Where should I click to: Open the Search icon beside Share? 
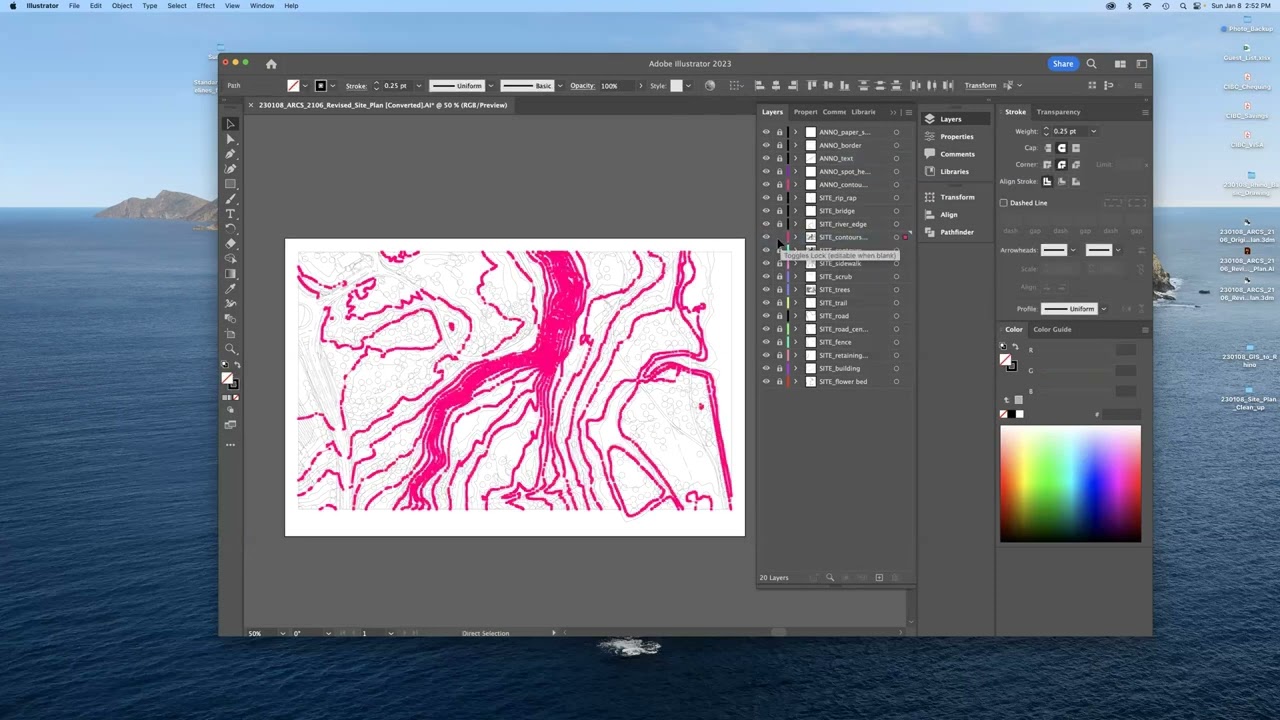tap(1091, 64)
